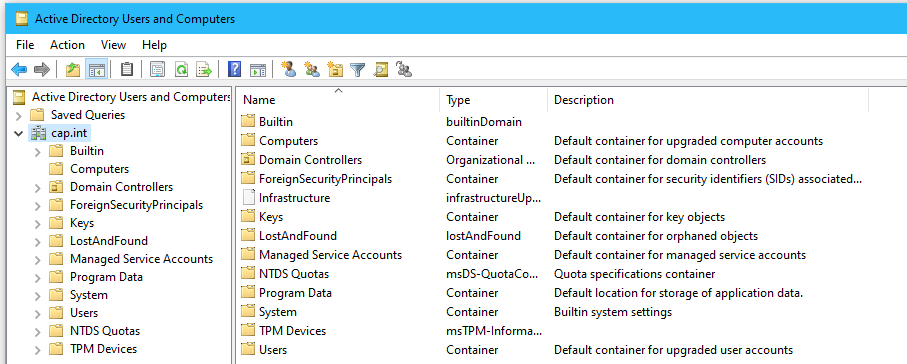The height and width of the screenshot is (364, 907).
Task: Sort the list by the Type column header
Action: tap(493, 100)
